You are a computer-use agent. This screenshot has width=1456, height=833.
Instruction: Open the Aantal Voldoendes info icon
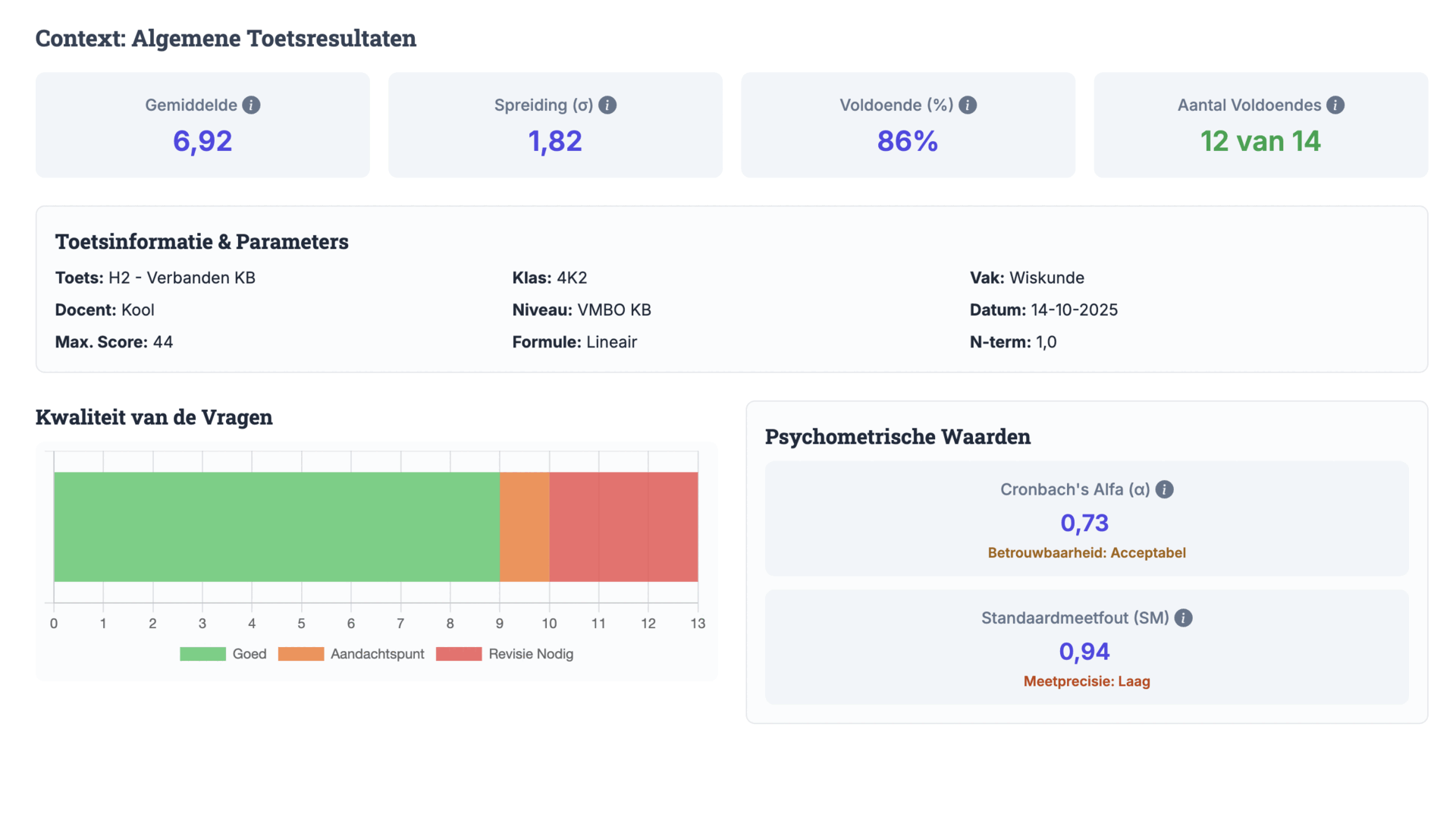pos(1336,105)
